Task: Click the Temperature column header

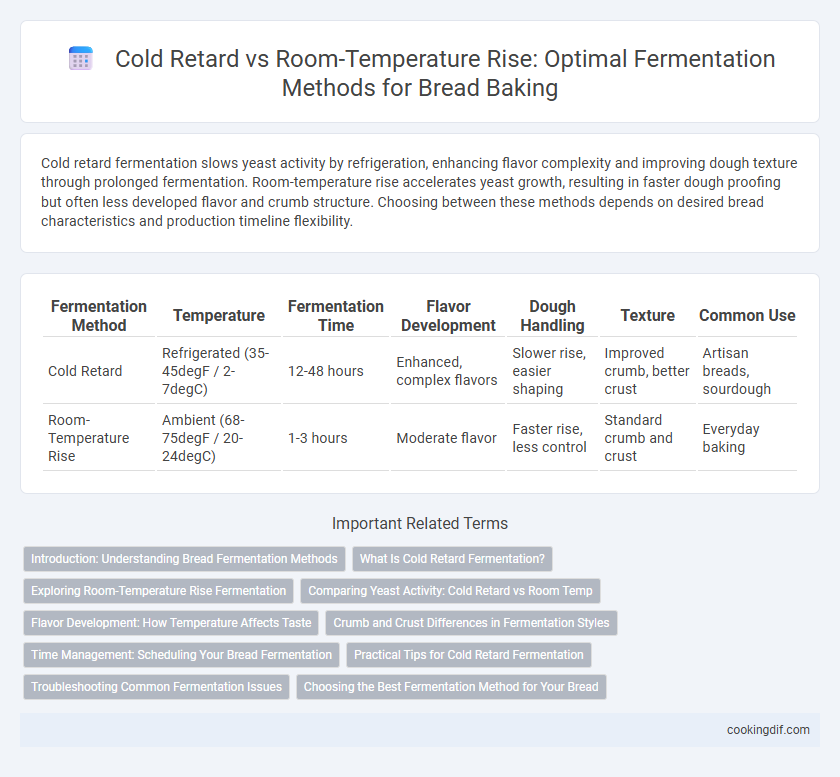Action: click(219, 316)
